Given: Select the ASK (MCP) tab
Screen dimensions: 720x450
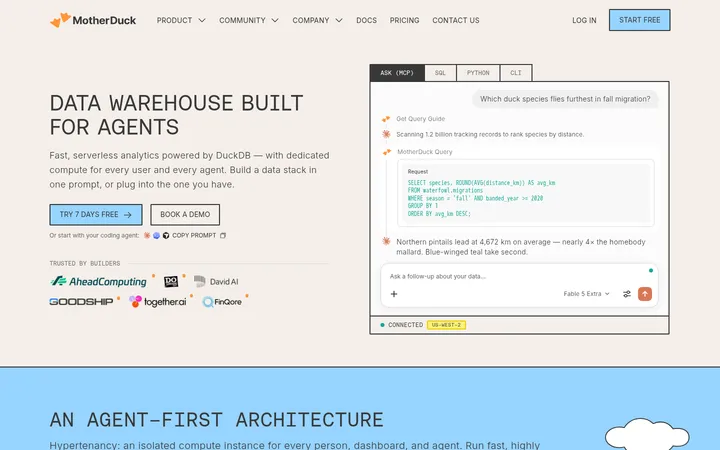Looking at the screenshot, I should pyautogui.click(x=397, y=73).
